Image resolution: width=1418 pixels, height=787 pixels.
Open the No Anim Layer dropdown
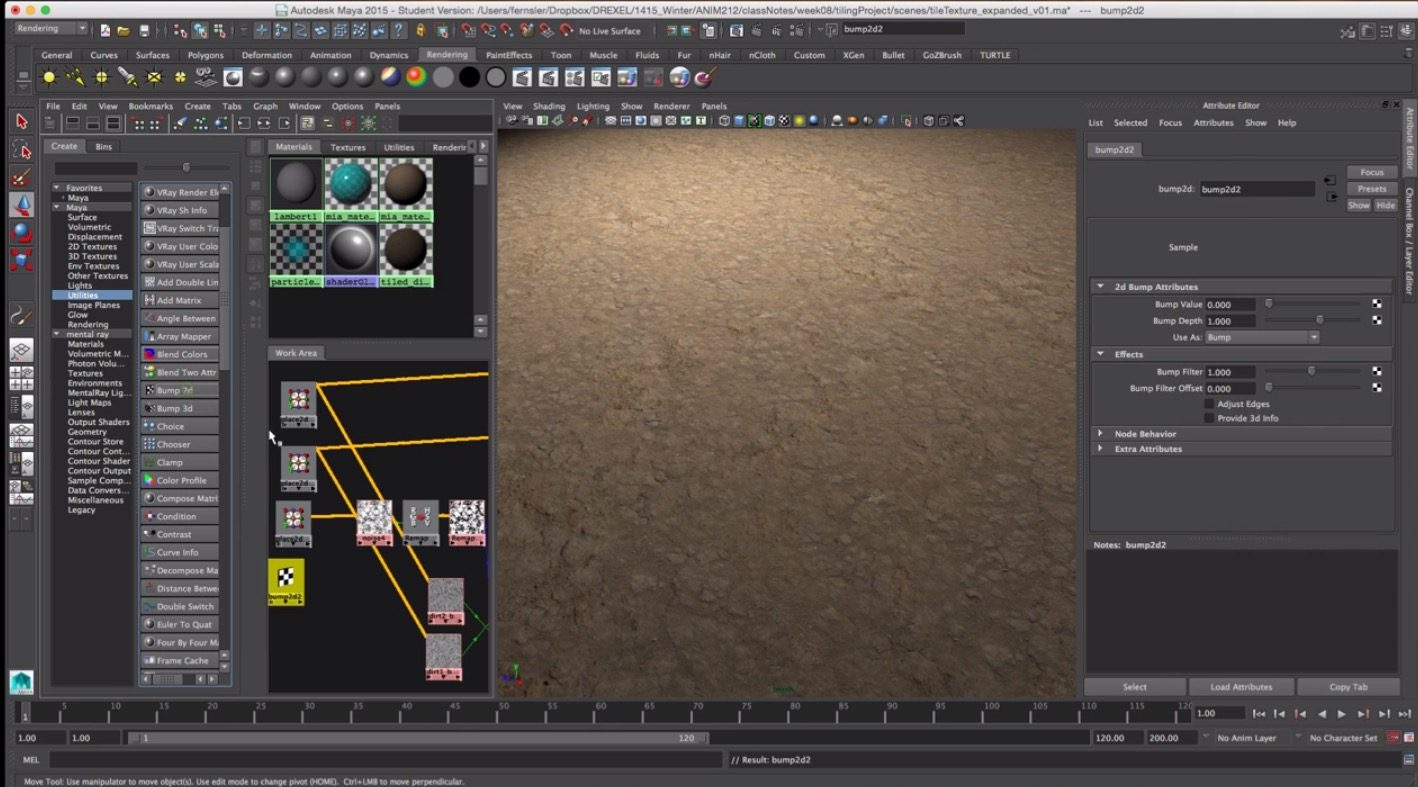pyautogui.click(x=1247, y=738)
